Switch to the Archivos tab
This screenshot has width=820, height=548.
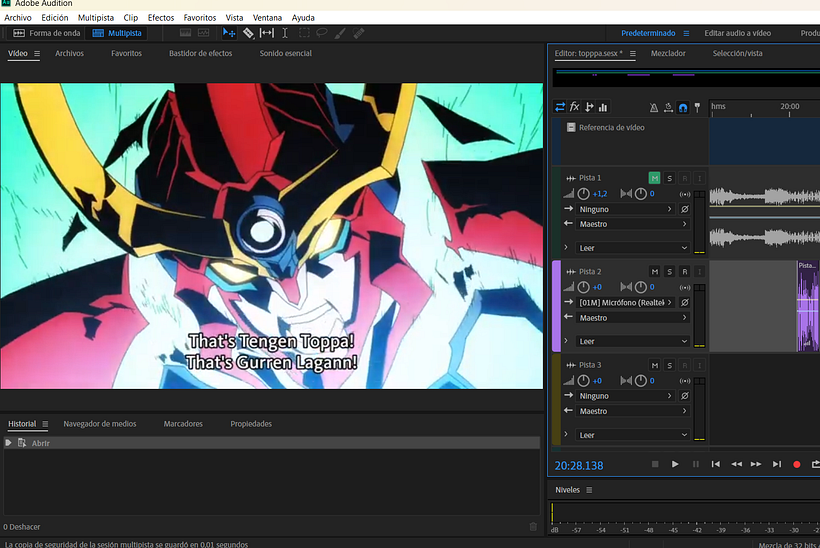point(70,53)
